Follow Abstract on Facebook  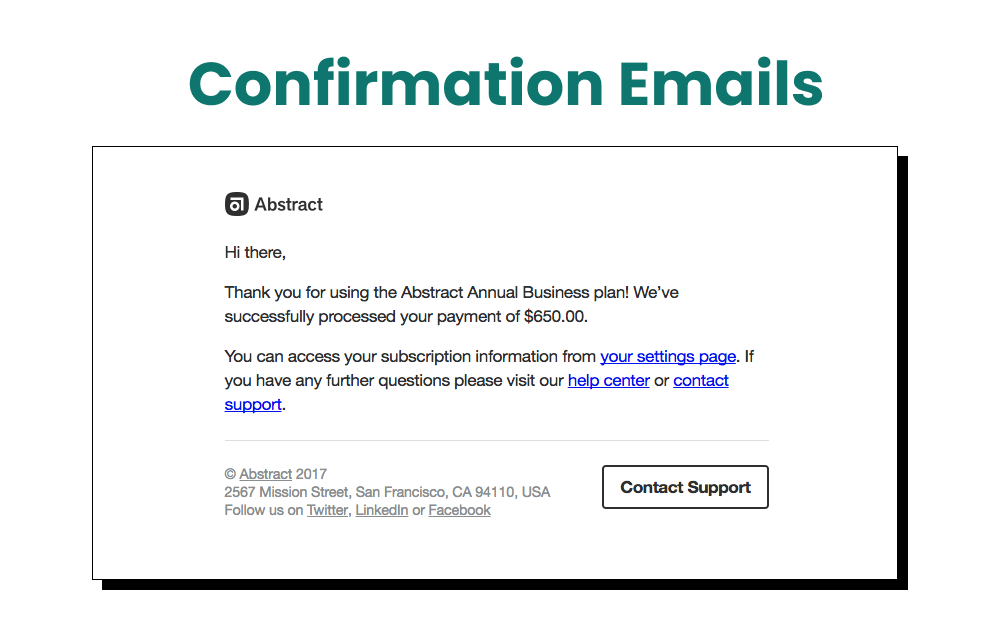click(459, 510)
